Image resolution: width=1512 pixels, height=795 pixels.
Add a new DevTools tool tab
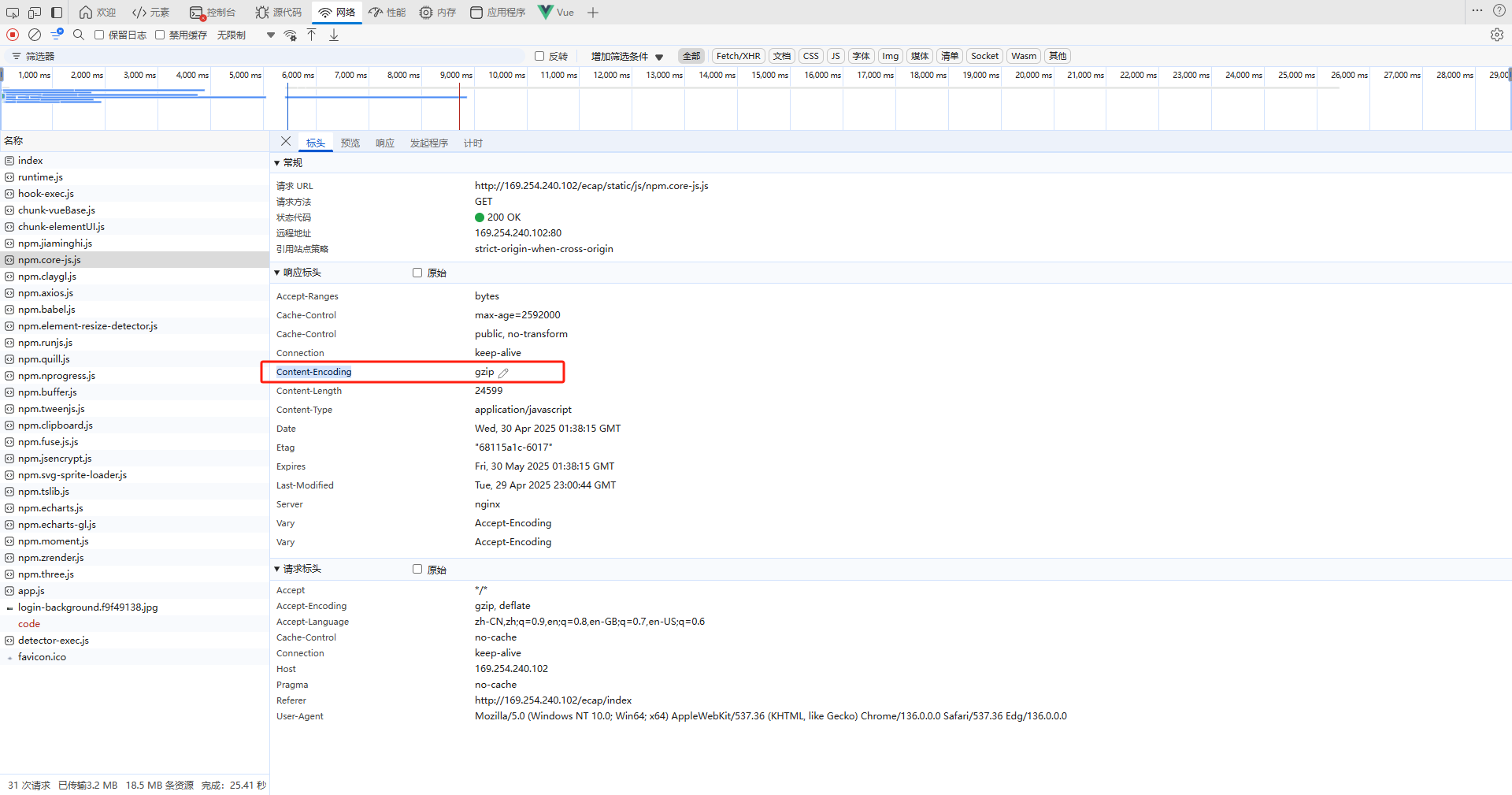pos(593,13)
